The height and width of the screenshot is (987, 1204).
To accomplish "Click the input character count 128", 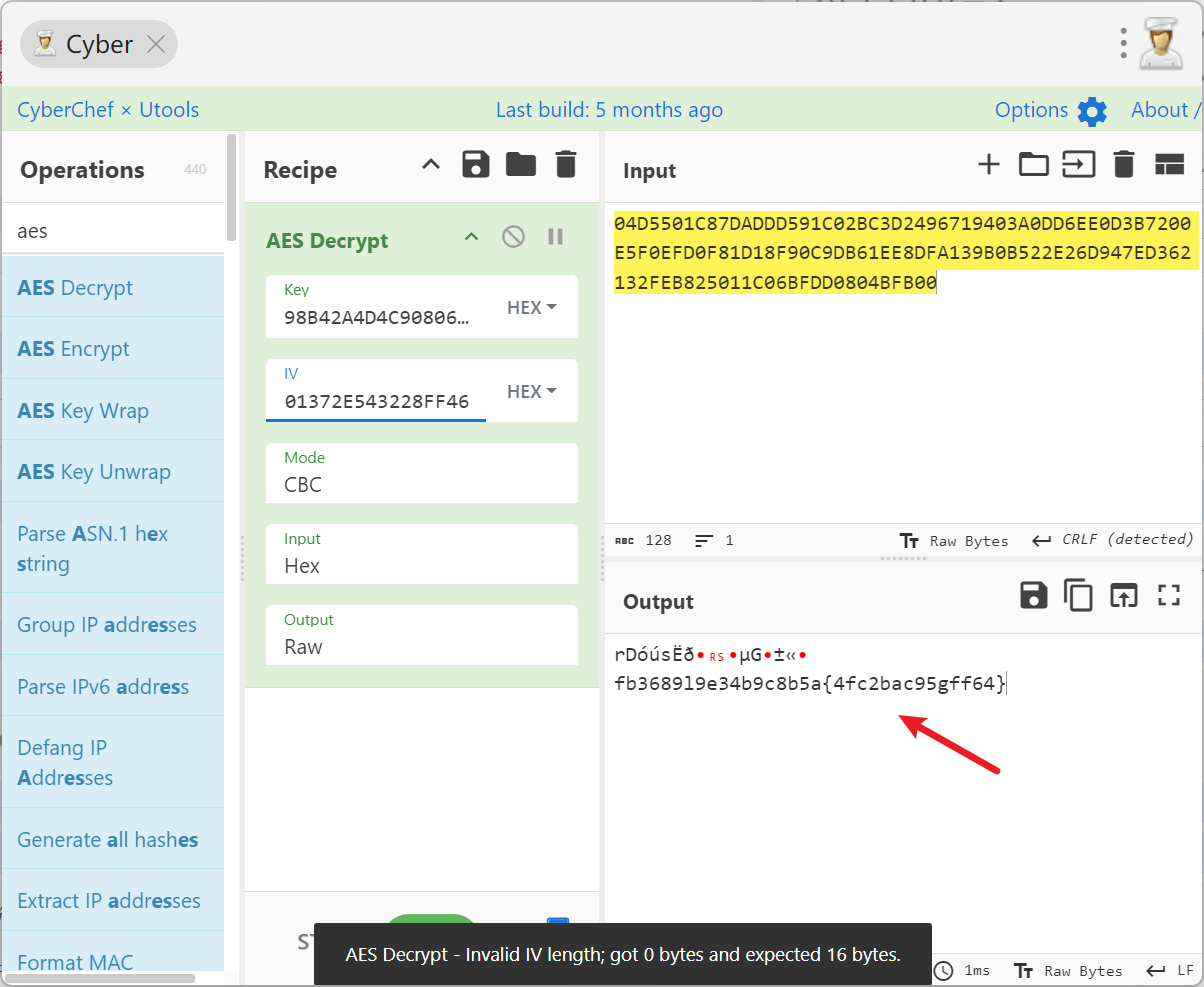I will pyautogui.click(x=643, y=541).
